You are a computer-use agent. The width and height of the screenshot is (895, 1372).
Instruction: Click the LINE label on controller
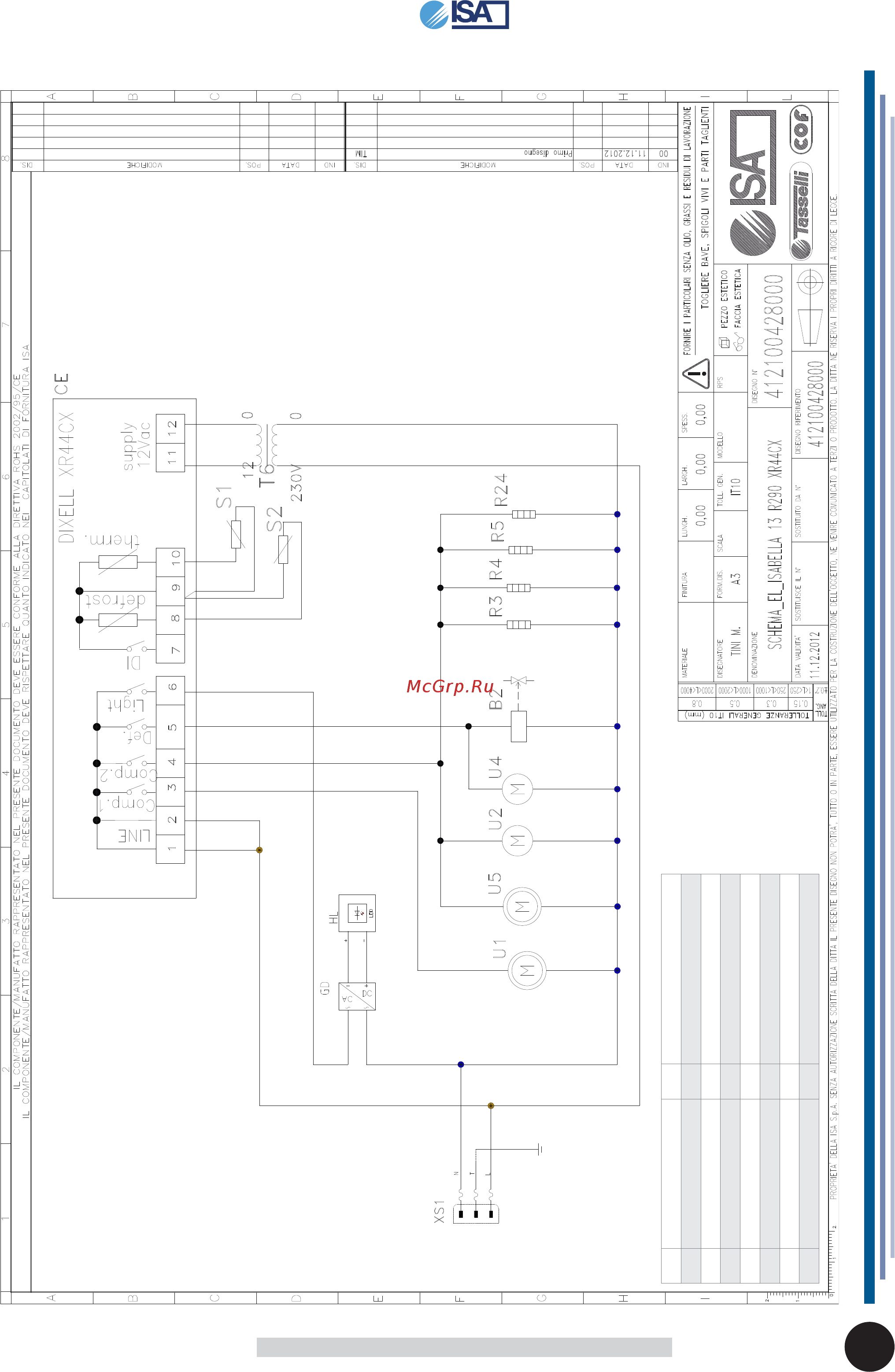[134, 836]
